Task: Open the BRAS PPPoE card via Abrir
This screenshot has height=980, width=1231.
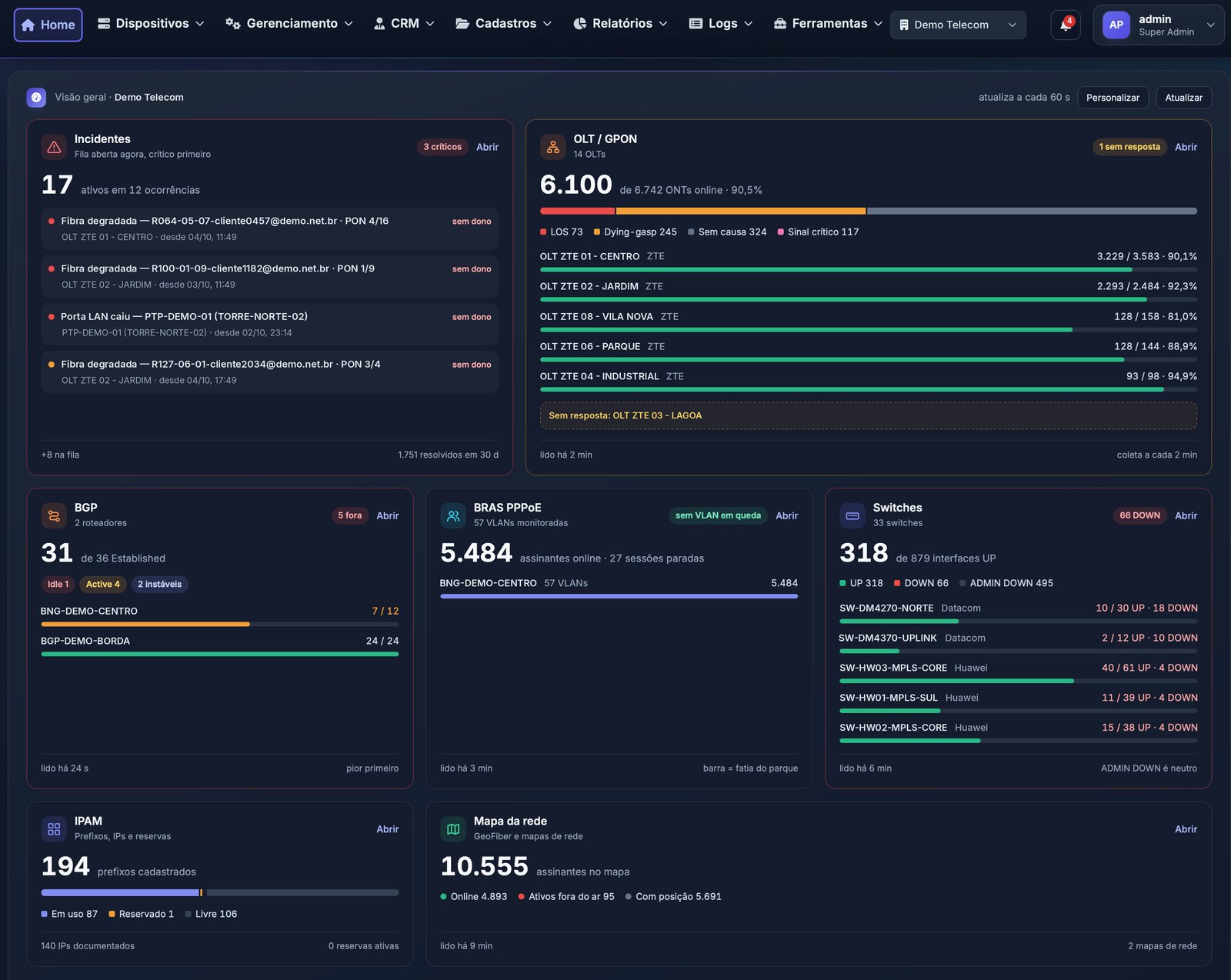Action: [x=786, y=515]
